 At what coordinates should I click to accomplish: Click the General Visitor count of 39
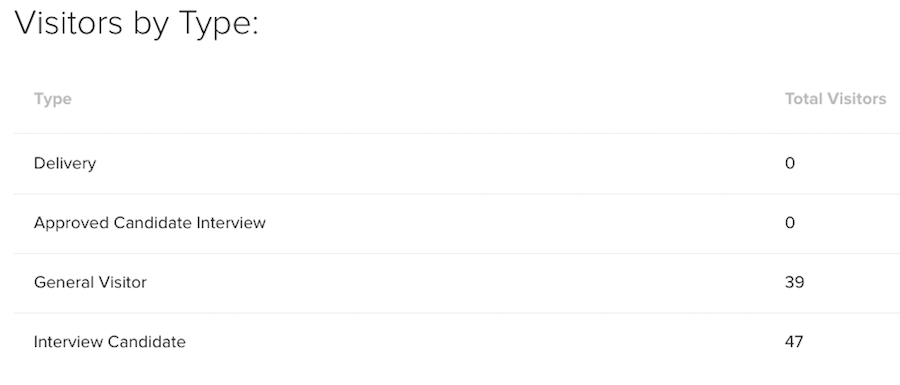(x=794, y=282)
